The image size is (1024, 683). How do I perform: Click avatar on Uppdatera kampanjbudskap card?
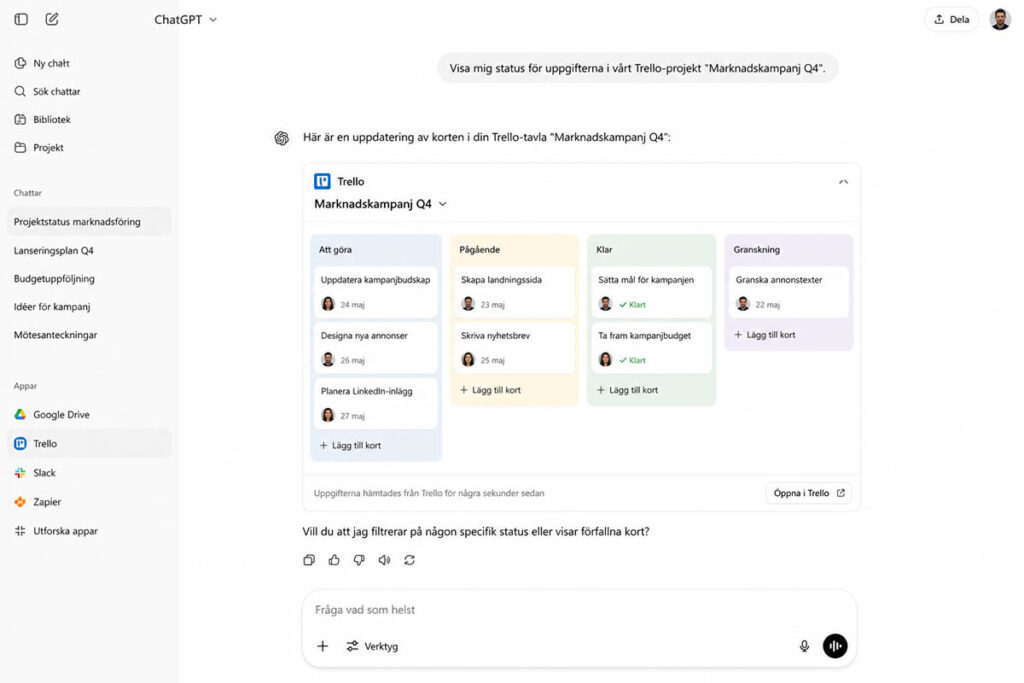(x=328, y=304)
